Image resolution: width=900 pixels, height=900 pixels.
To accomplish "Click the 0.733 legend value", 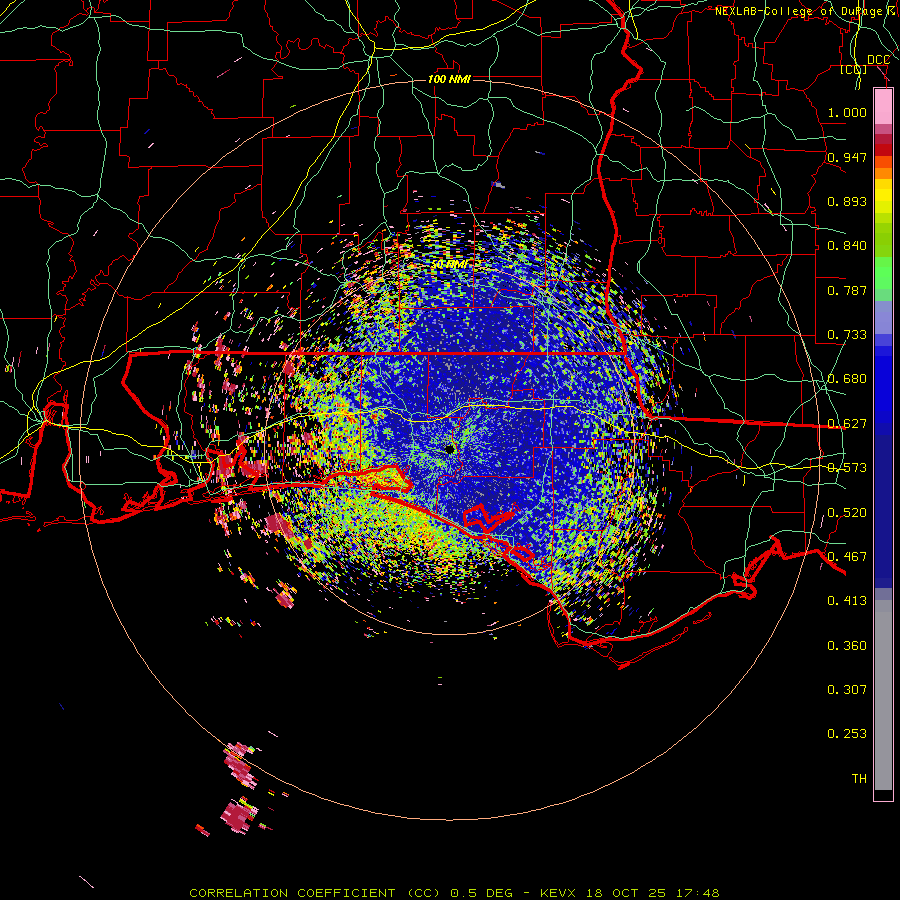I will (847, 335).
